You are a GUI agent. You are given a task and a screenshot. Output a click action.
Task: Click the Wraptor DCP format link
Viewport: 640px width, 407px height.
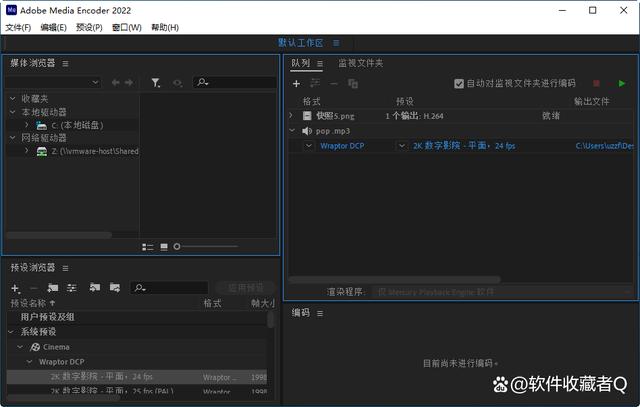pos(342,146)
